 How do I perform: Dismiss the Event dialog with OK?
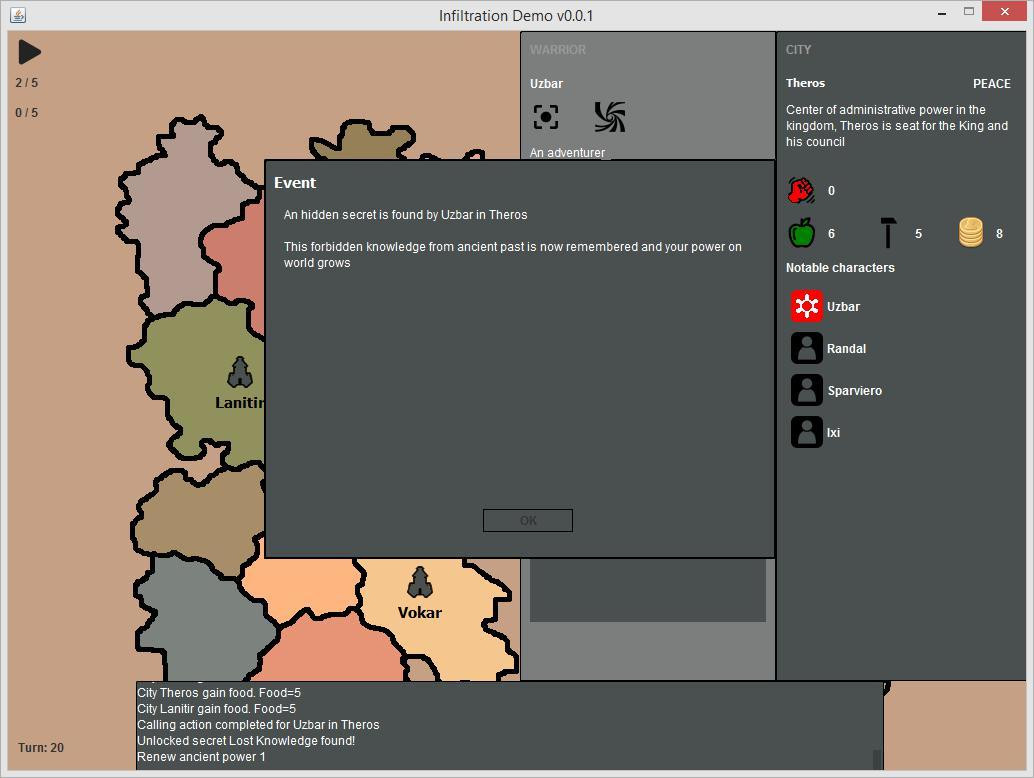click(x=528, y=520)
